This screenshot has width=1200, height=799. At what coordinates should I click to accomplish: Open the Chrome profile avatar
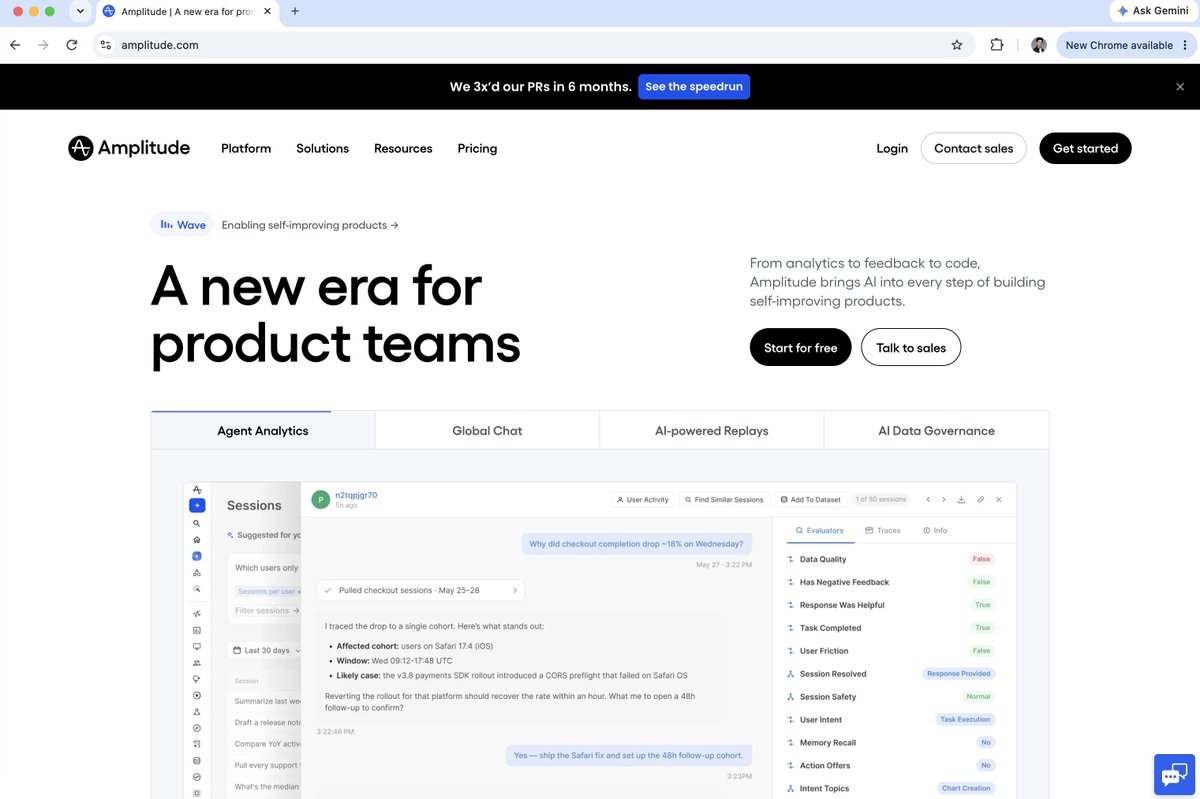(x=1039, y=45)
